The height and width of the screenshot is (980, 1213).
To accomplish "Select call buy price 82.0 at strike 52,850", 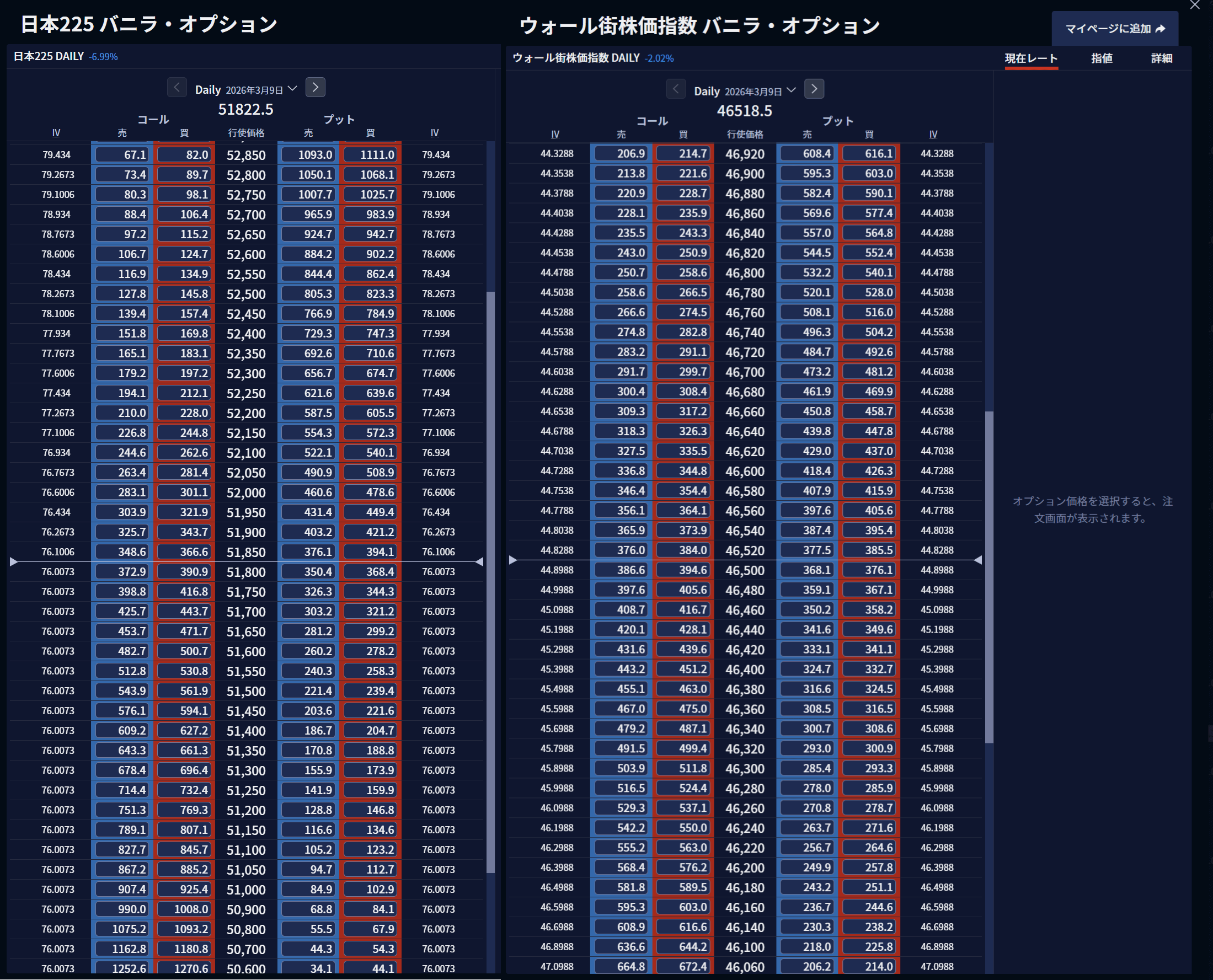I will pos(185,154).
